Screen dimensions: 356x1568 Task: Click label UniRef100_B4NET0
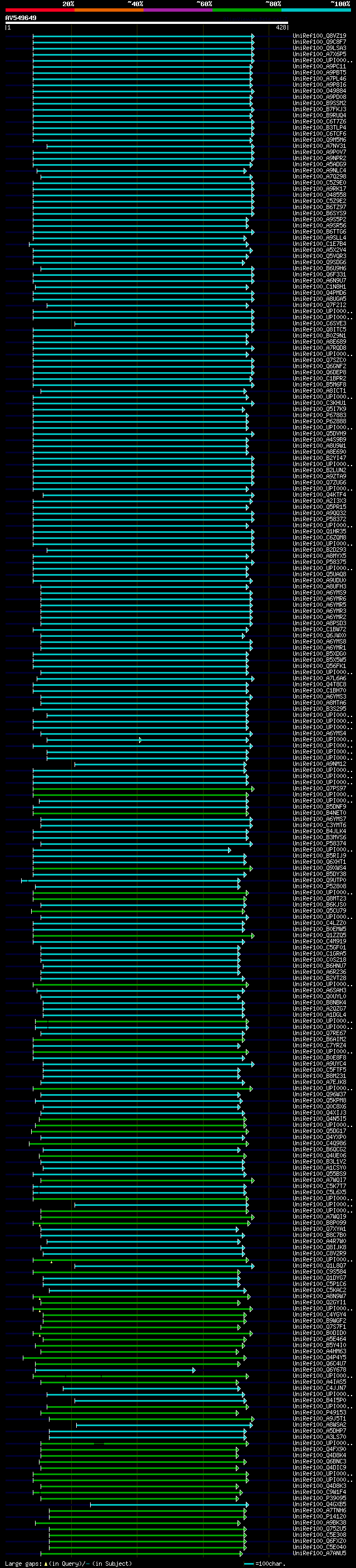tap(319, 813)
